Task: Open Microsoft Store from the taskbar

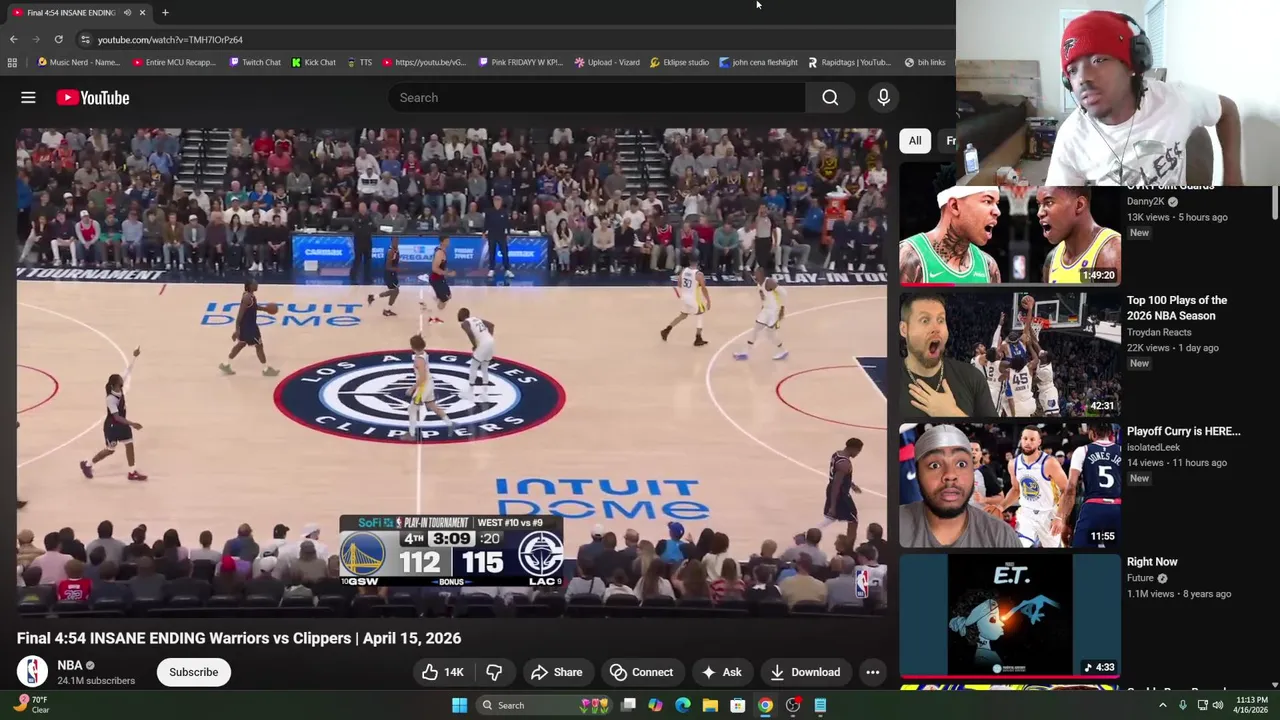Action: pos(737,705)
